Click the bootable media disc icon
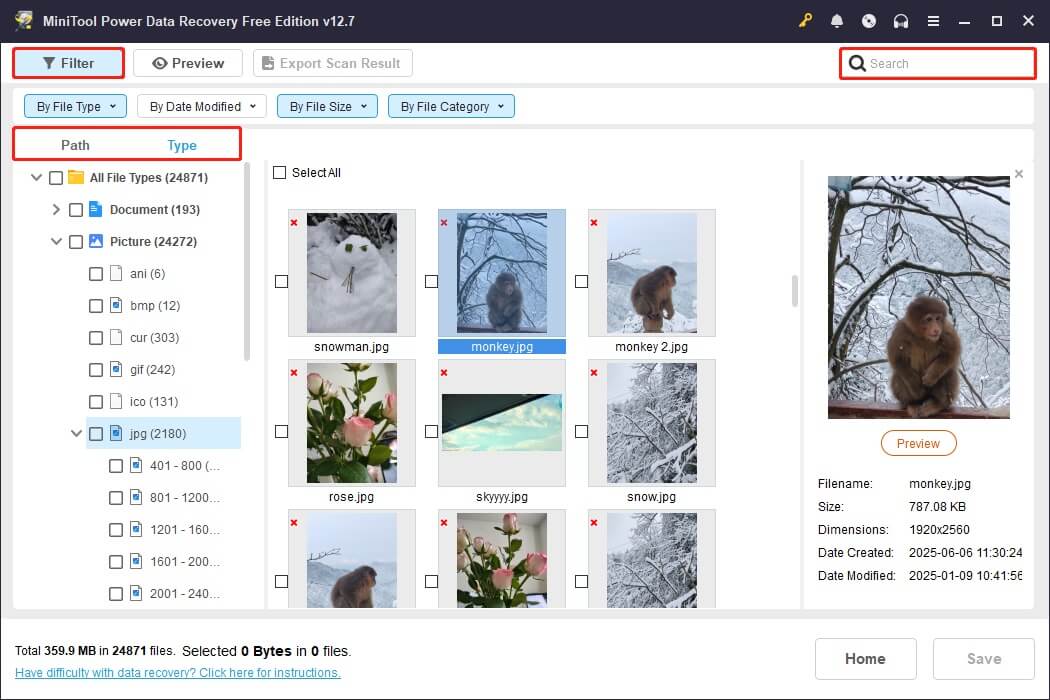Image resolution: width=1050 pixels, height=700 pixels. (x=869, y=20)
